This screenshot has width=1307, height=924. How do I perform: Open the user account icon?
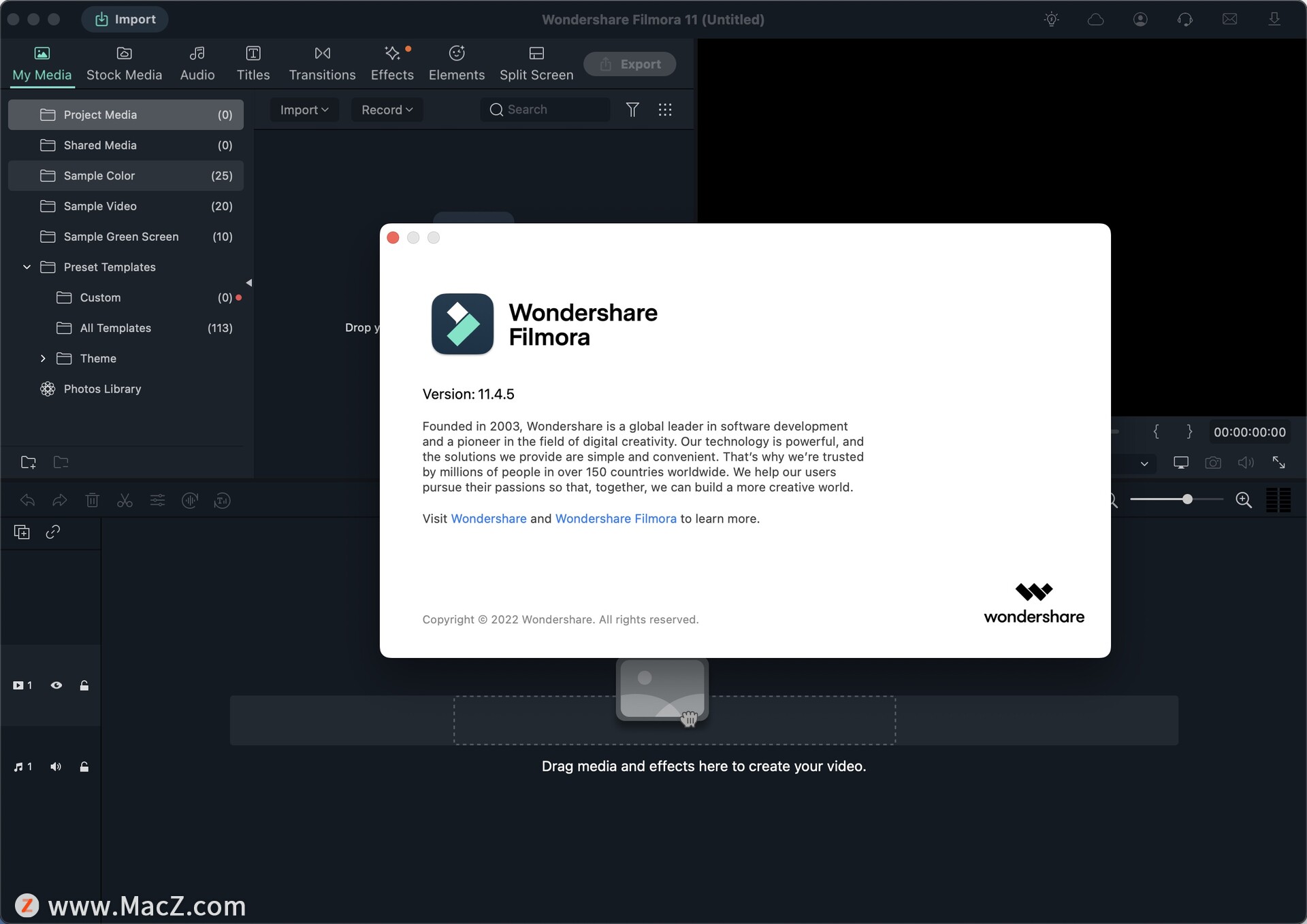(1140, 19)
